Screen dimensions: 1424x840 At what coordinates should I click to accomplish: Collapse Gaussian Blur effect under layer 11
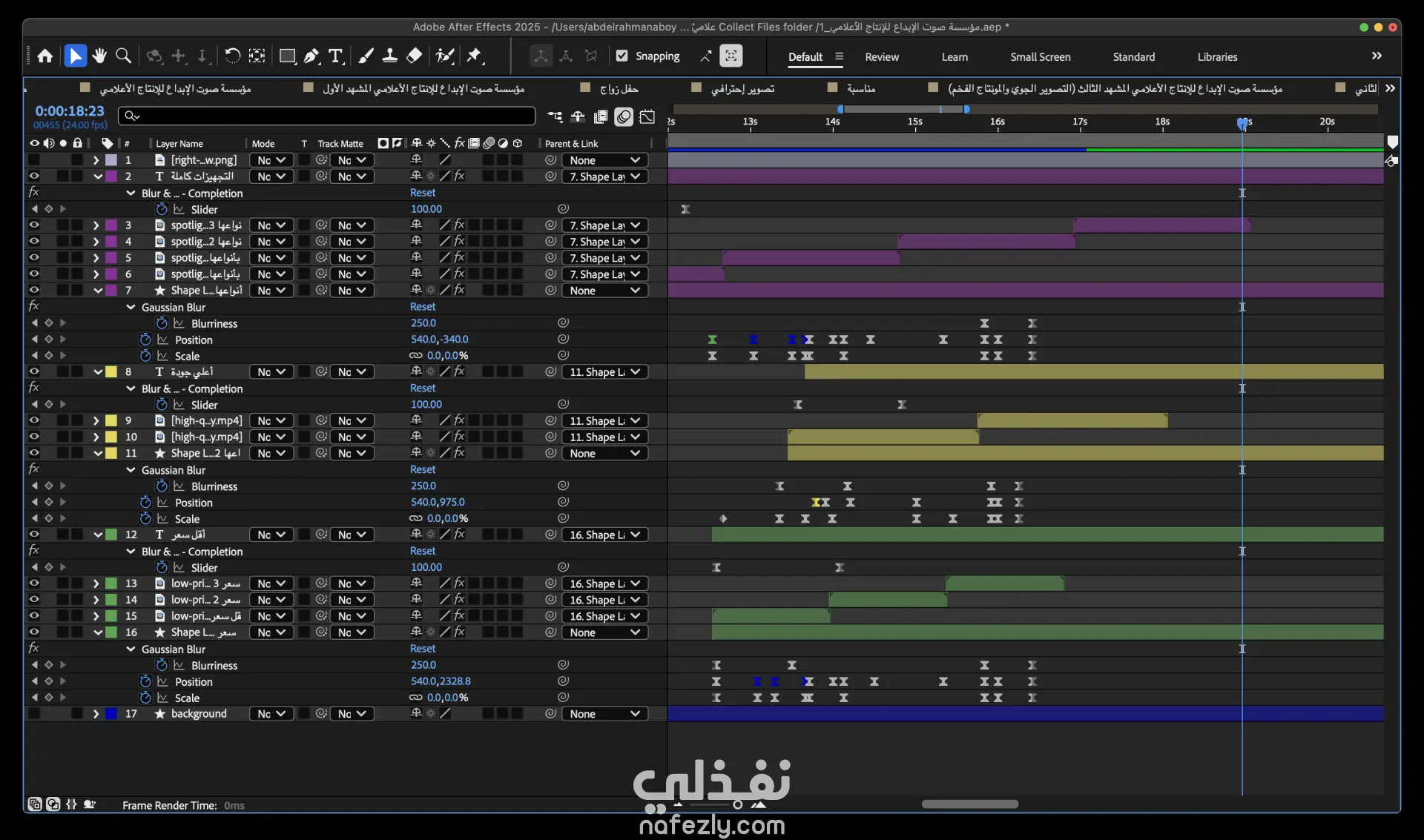coord(131,470)
